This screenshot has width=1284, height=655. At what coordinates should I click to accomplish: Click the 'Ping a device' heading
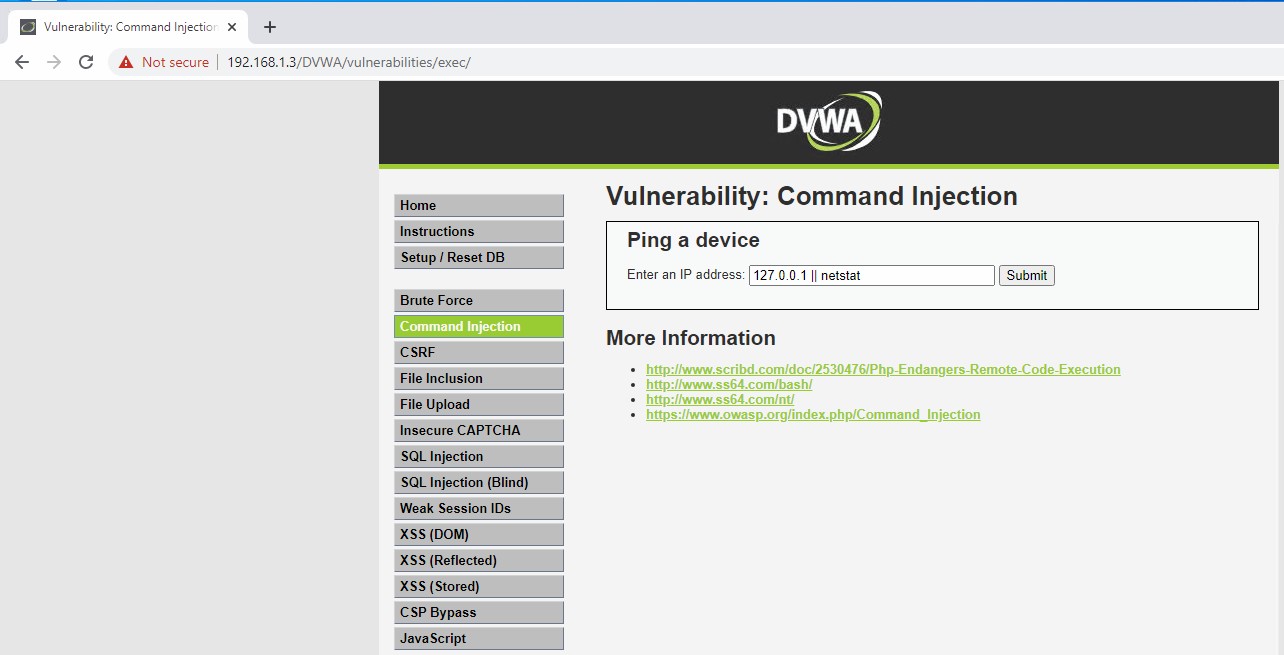point(693,240)
